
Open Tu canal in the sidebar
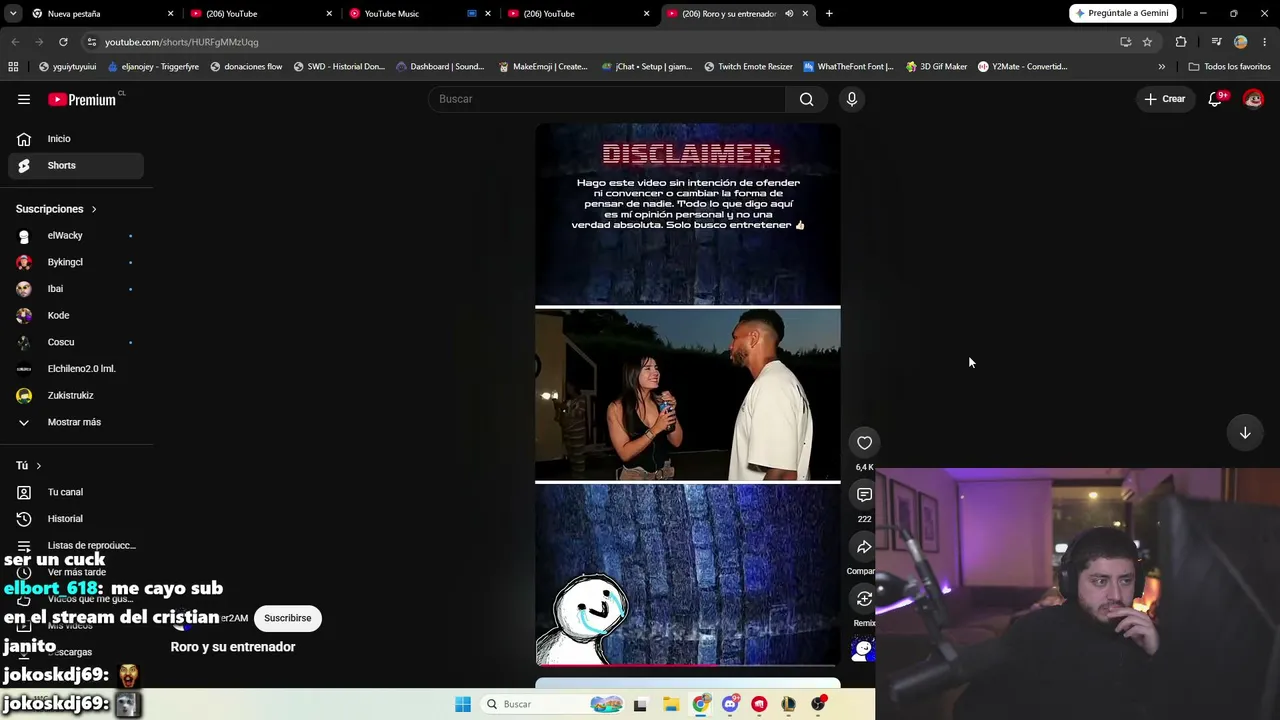76,492
